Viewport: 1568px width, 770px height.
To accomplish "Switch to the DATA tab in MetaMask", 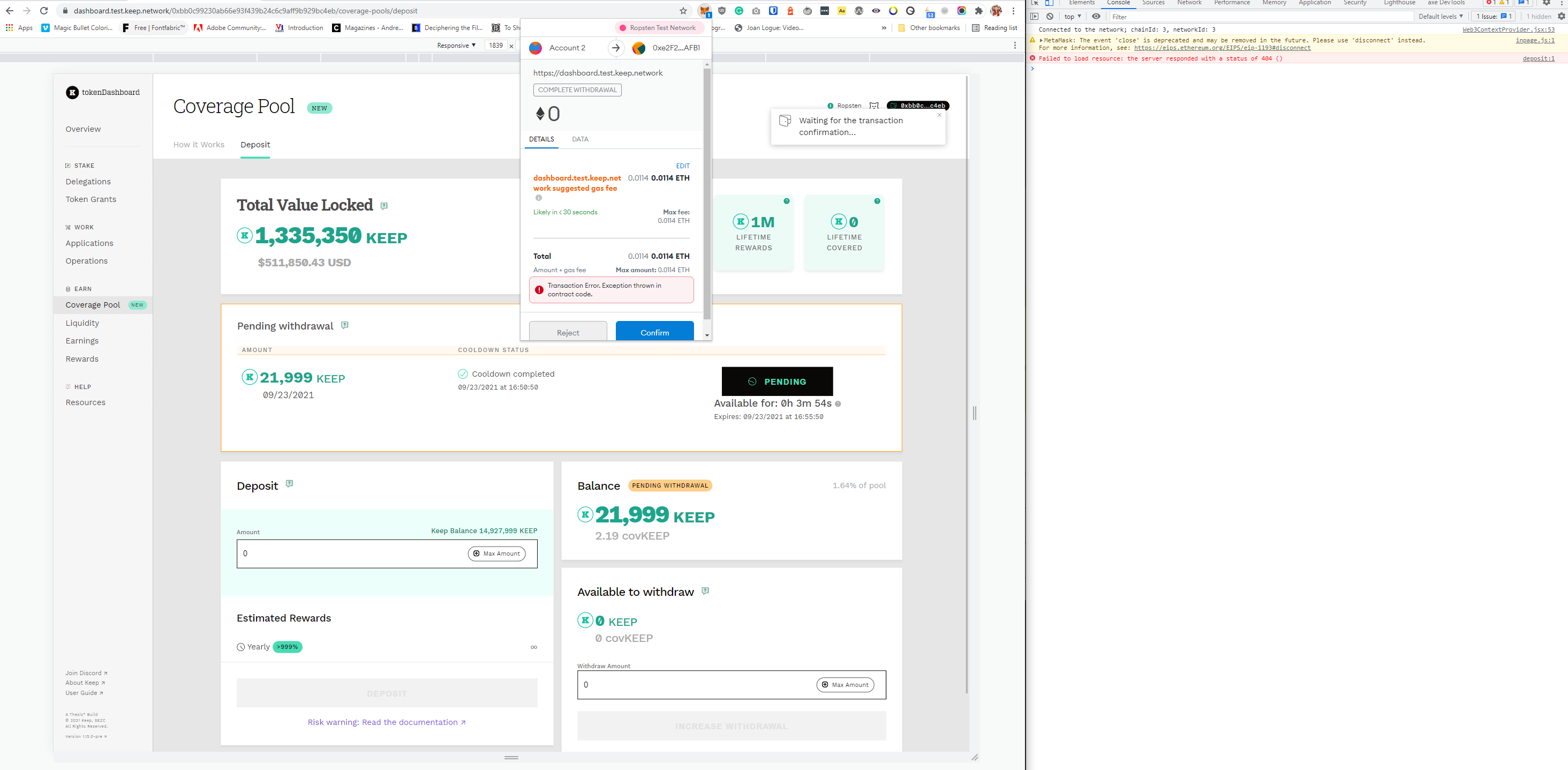I will coord(579,139).
